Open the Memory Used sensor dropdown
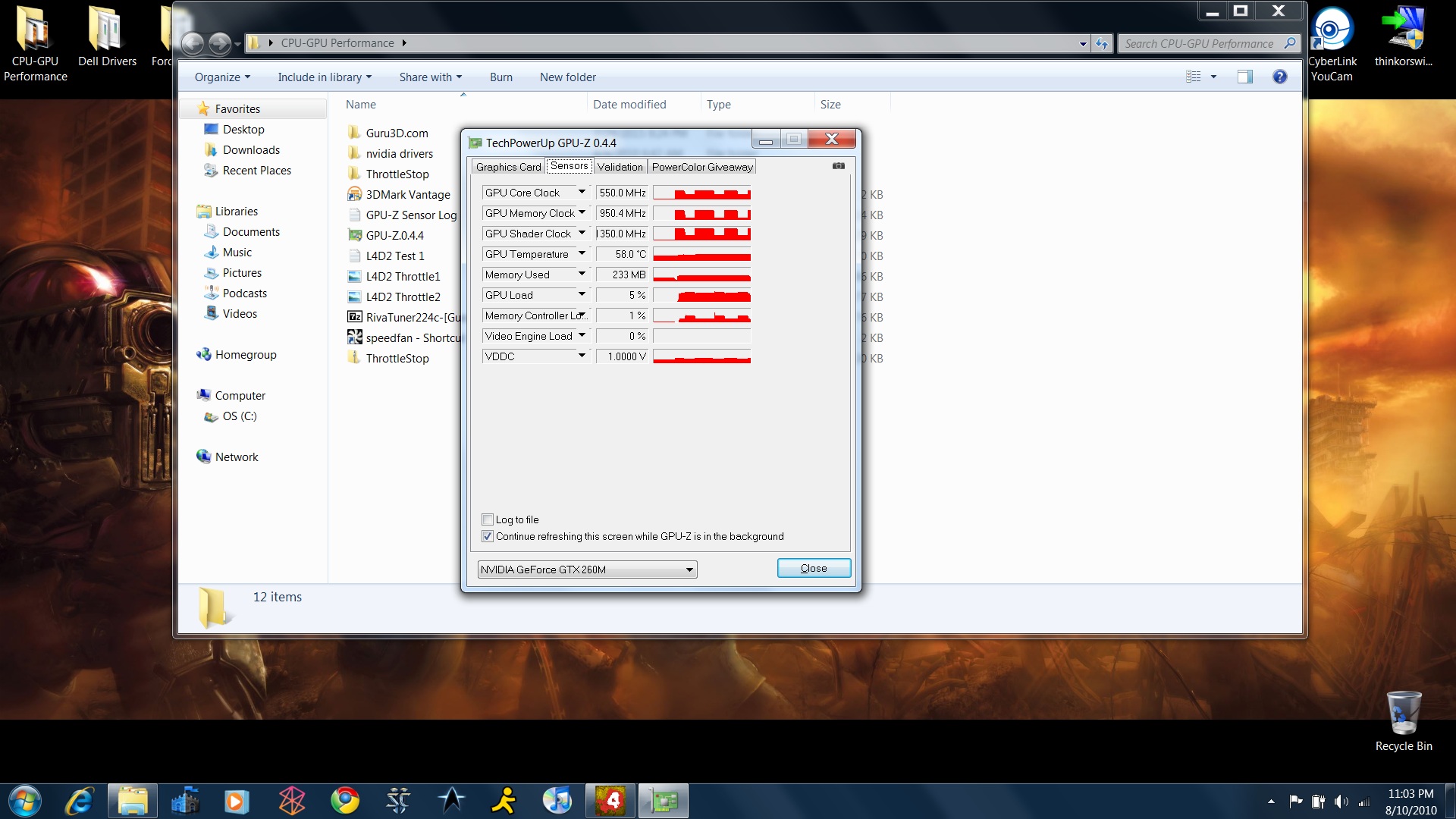 (x=582, y=275)
